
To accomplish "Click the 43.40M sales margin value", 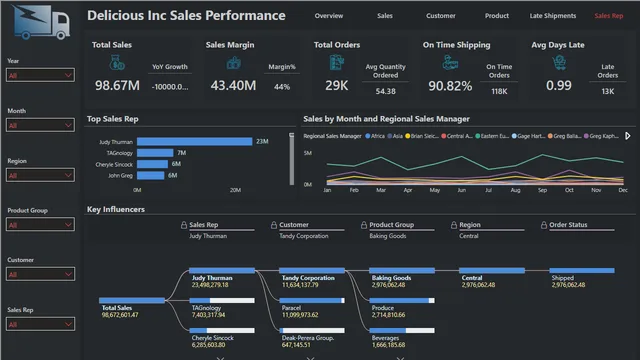I will coord(233,86).
